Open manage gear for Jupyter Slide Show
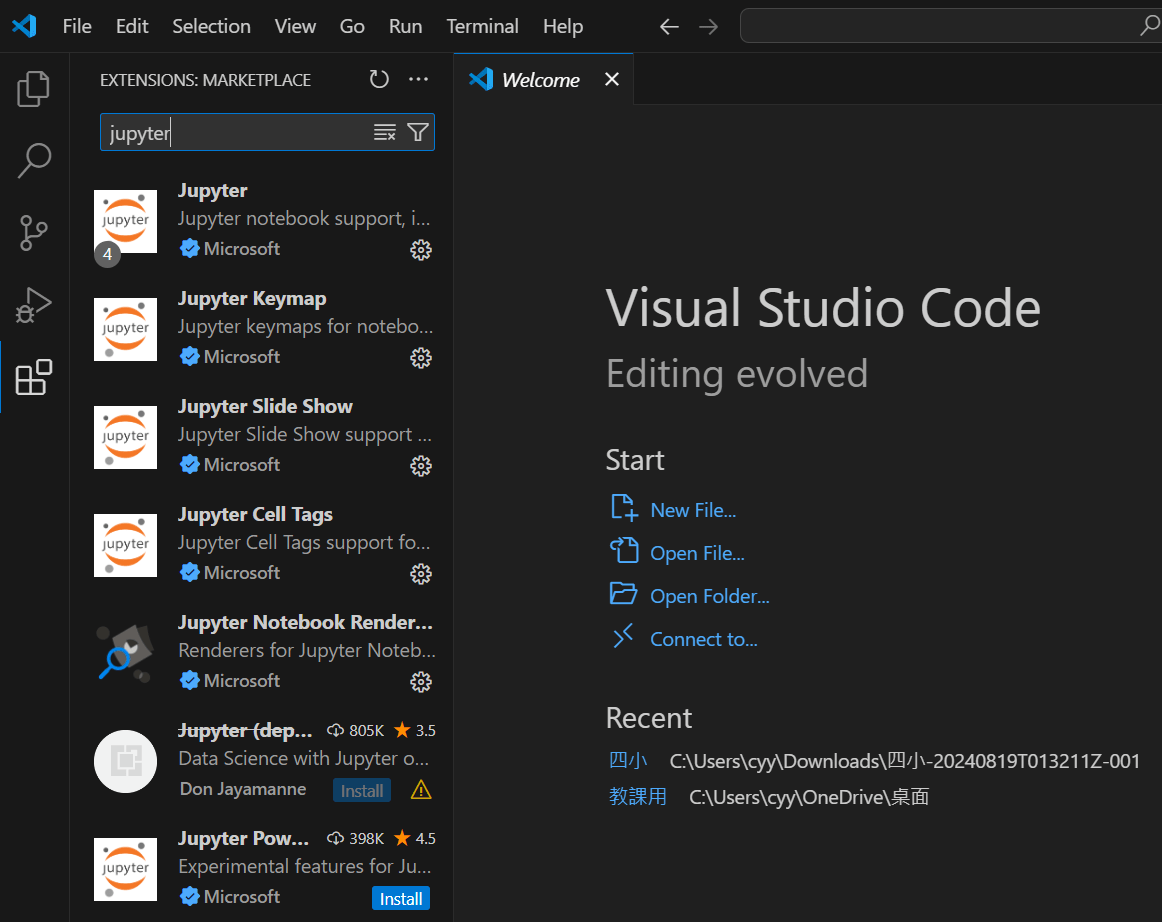 tap(421, 465)
